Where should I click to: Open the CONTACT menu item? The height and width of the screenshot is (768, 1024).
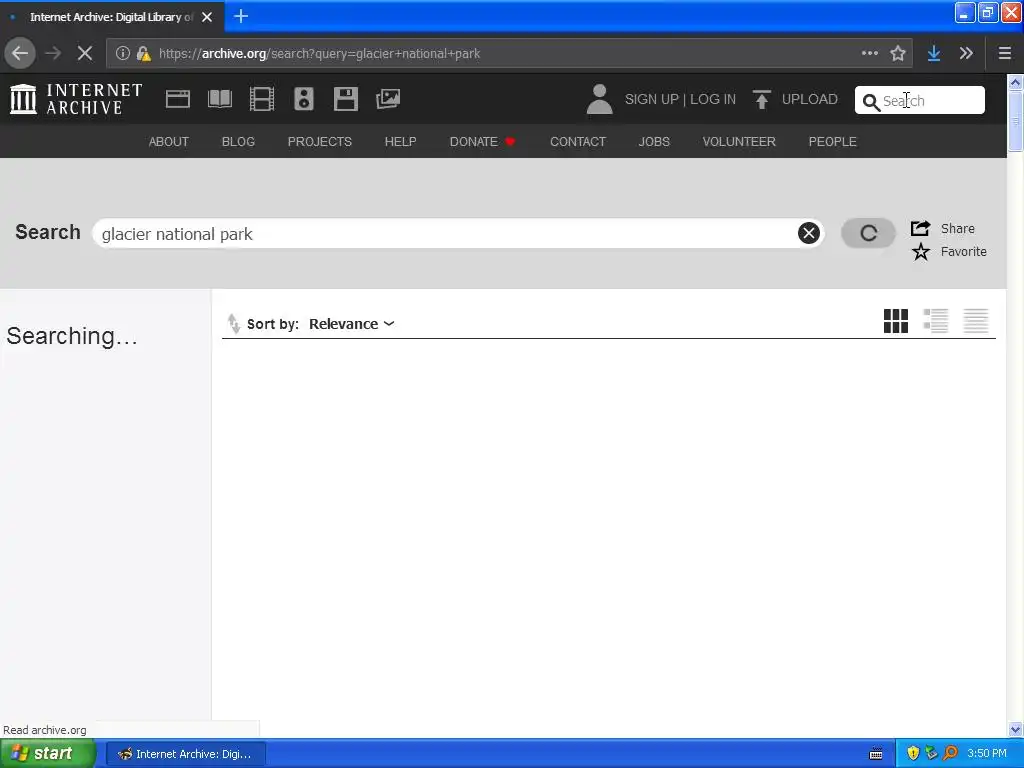[578, 141]
